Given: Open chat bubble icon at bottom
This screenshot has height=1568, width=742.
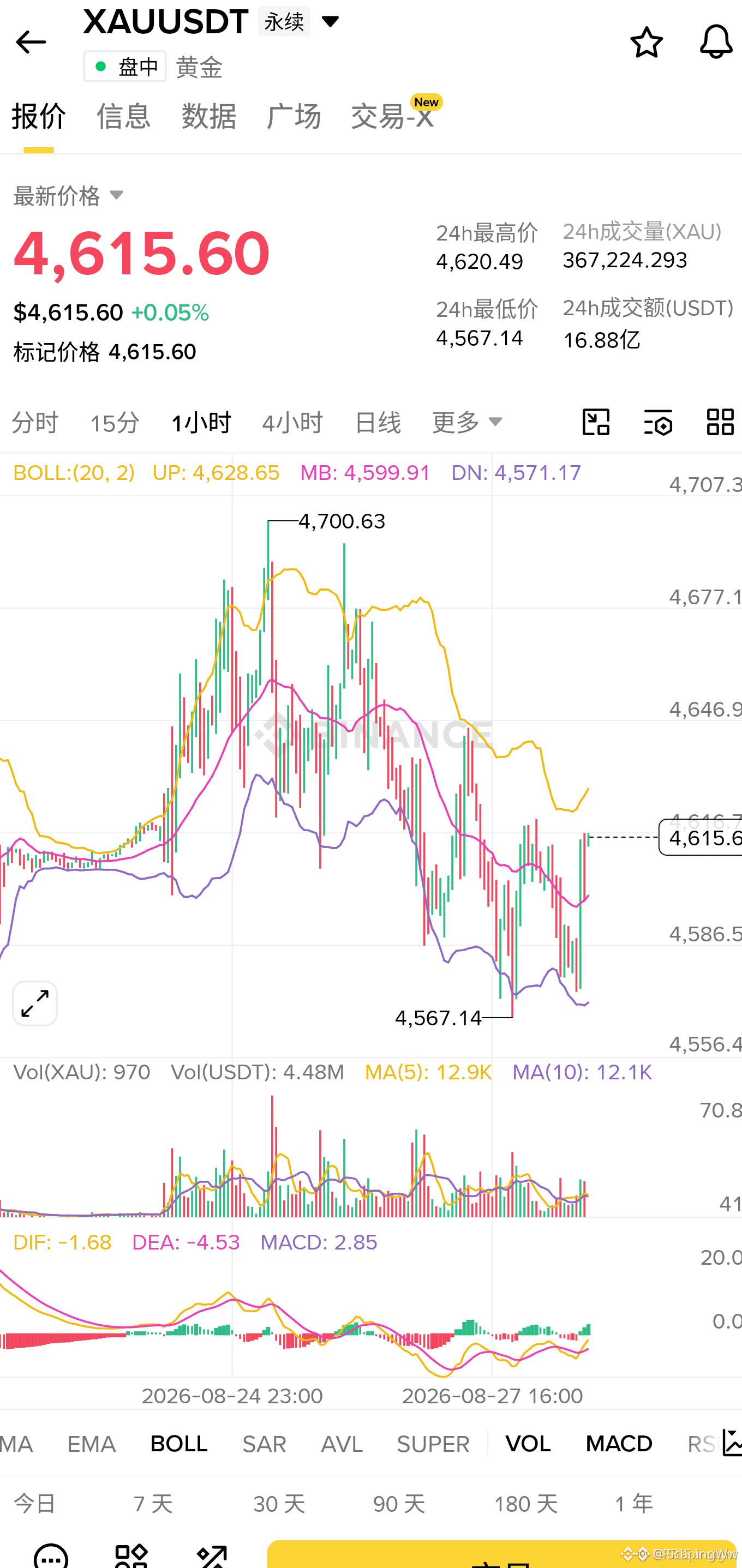Looking at the screenshot, I should [x=51, y=1556].
